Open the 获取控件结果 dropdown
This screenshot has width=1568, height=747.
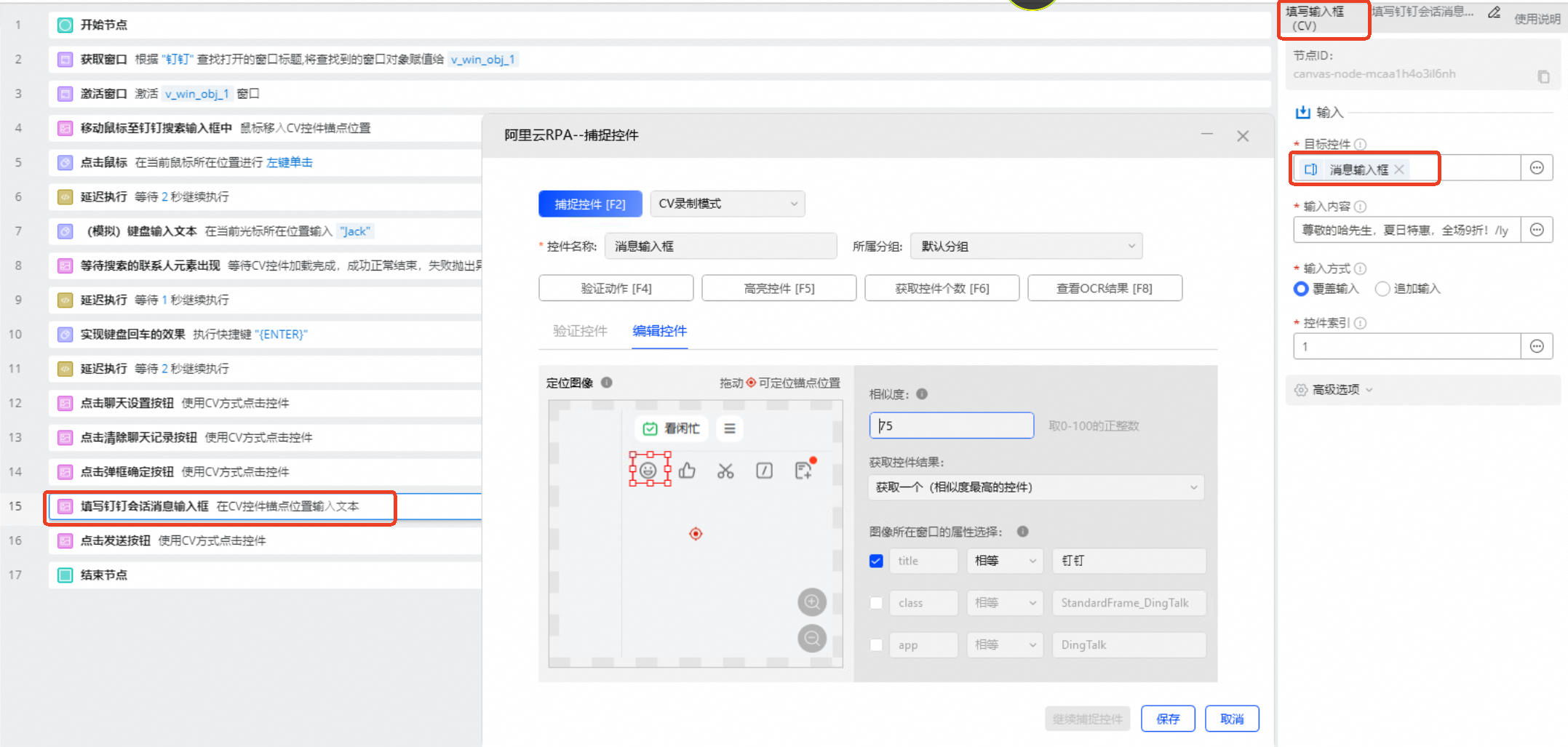tap(1036, 487)
